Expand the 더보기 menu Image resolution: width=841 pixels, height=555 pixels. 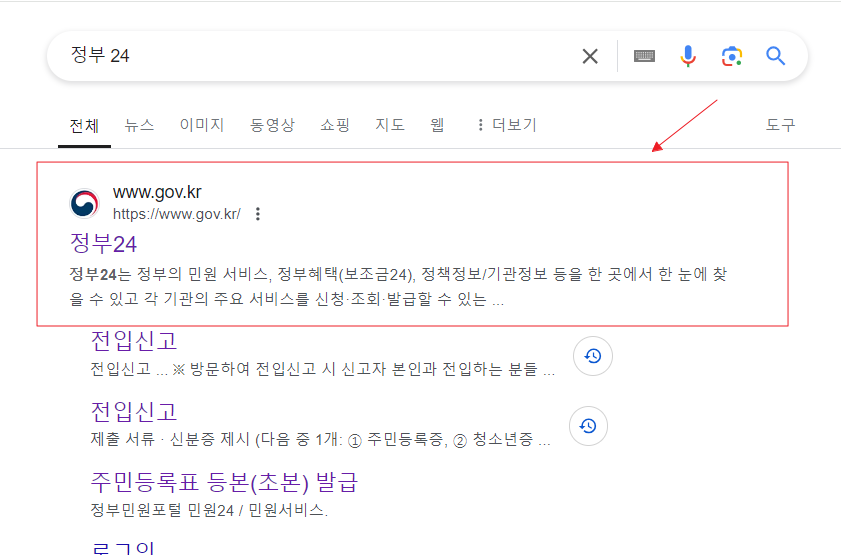pyautogui.click(x=506, y=125)
